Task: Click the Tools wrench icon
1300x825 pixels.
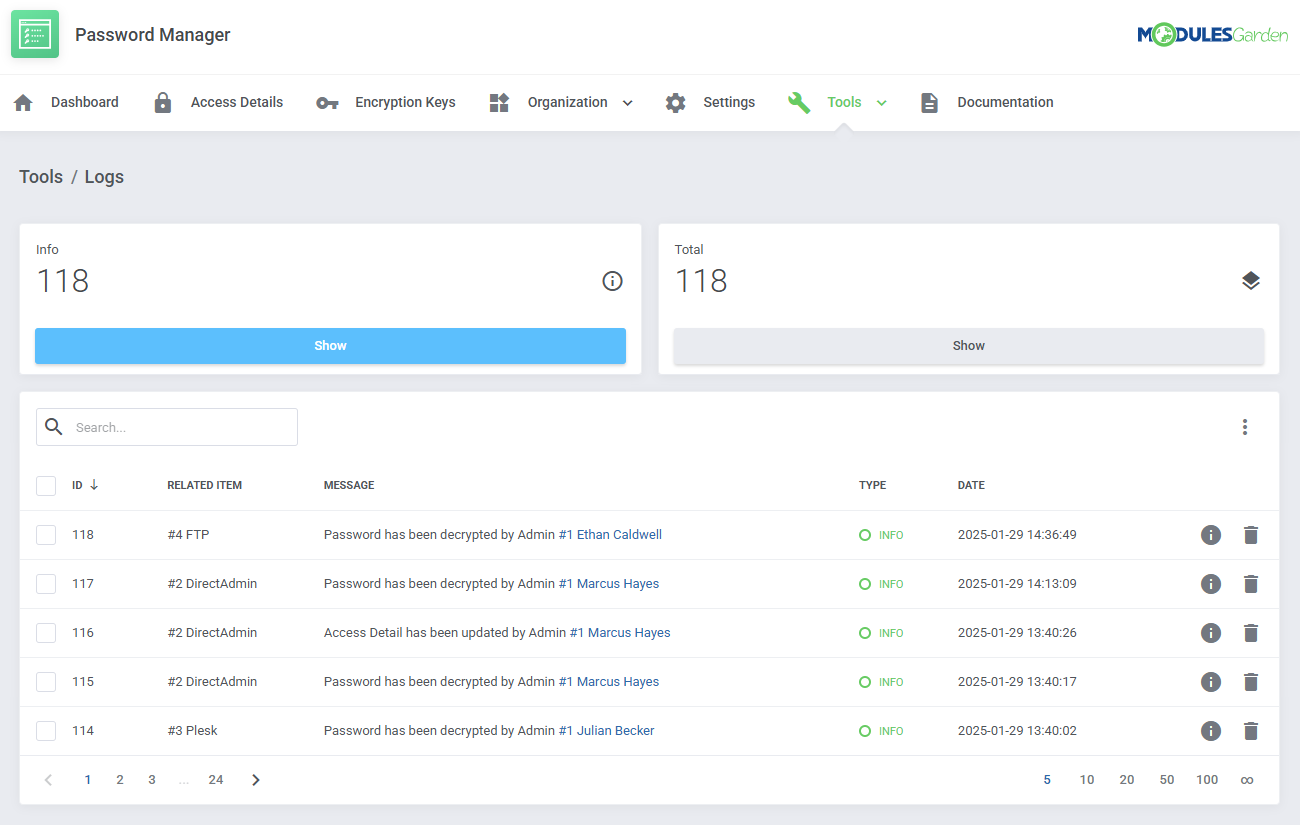Action: [799, 103]
